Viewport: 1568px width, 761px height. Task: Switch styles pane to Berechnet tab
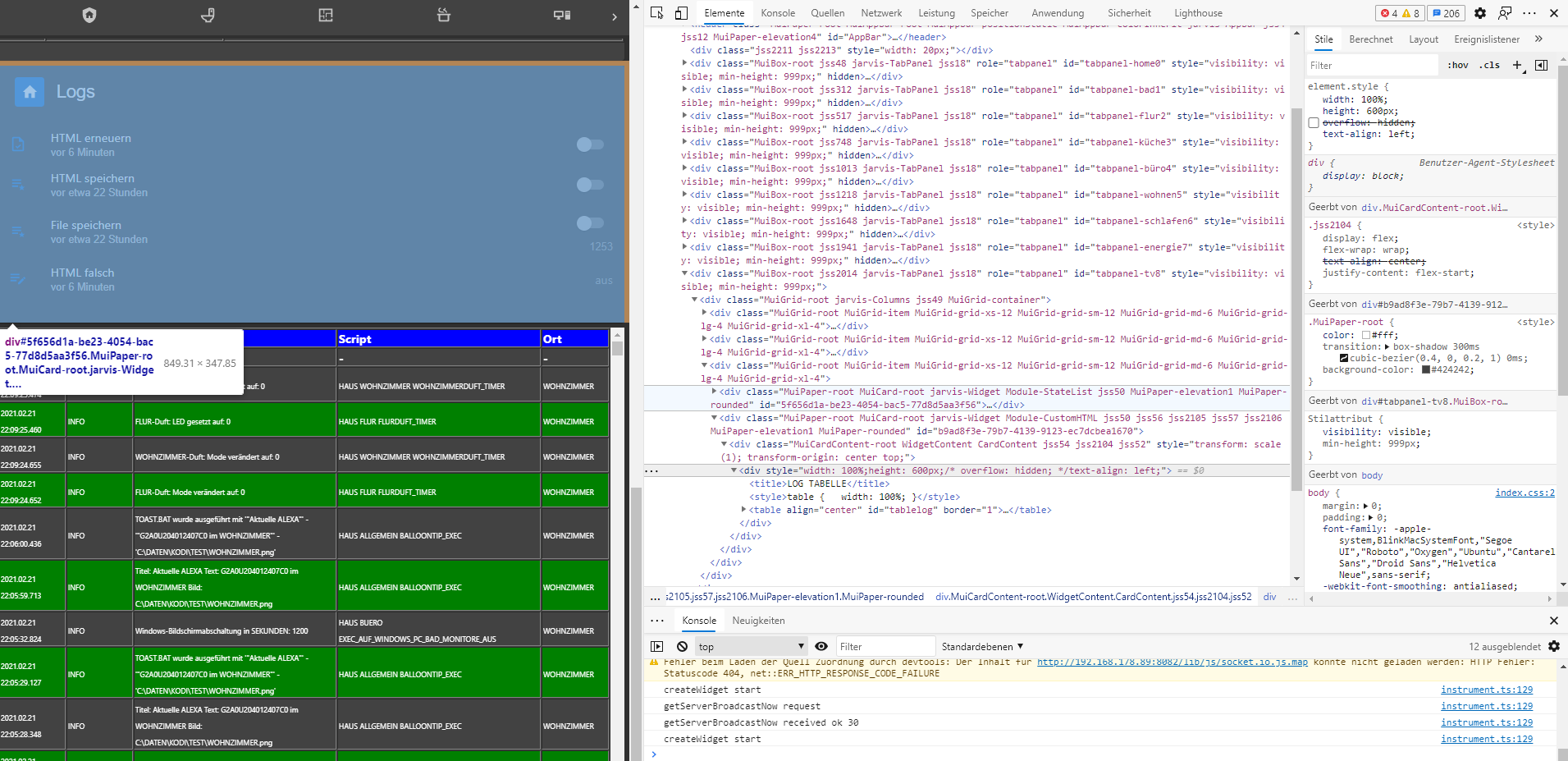point(1370,39)
